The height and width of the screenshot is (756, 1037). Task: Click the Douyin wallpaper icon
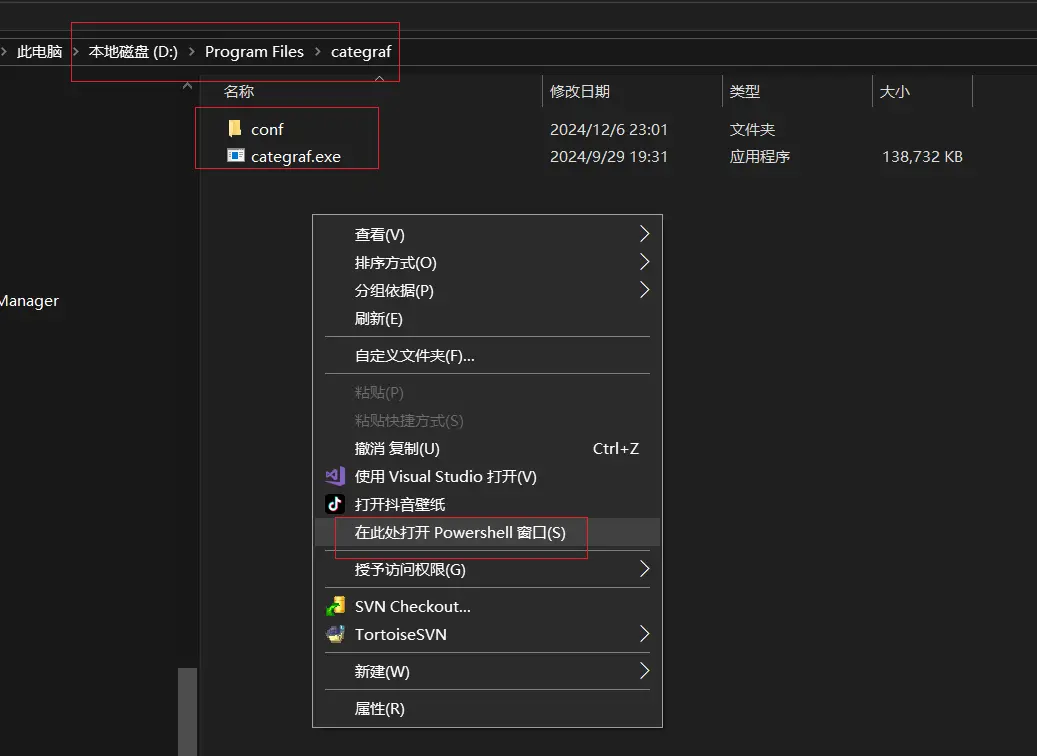335,505
